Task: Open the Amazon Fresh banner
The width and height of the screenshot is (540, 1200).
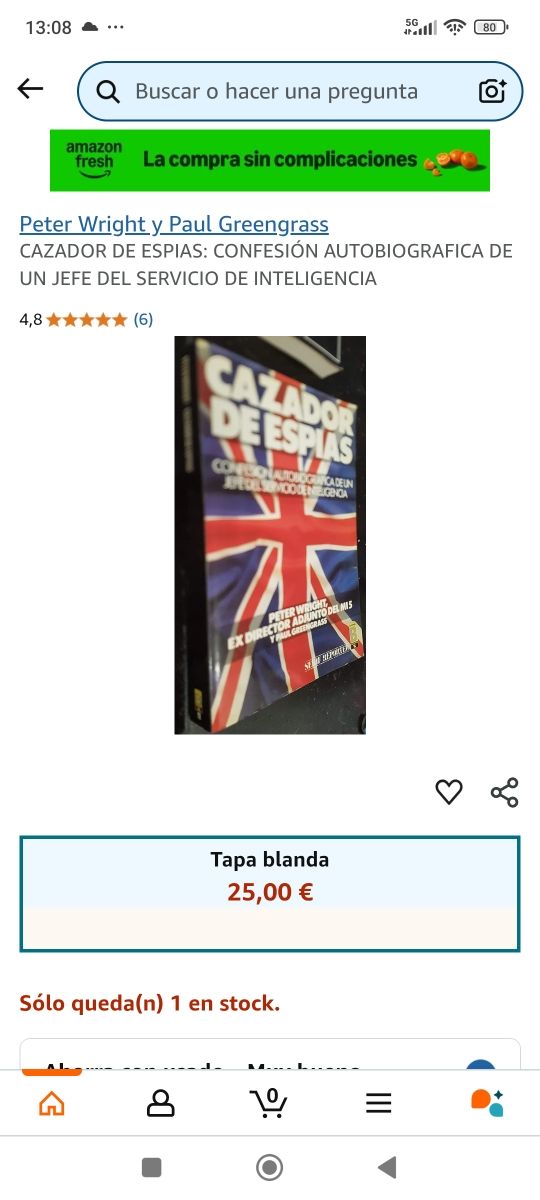Action: 270,160
